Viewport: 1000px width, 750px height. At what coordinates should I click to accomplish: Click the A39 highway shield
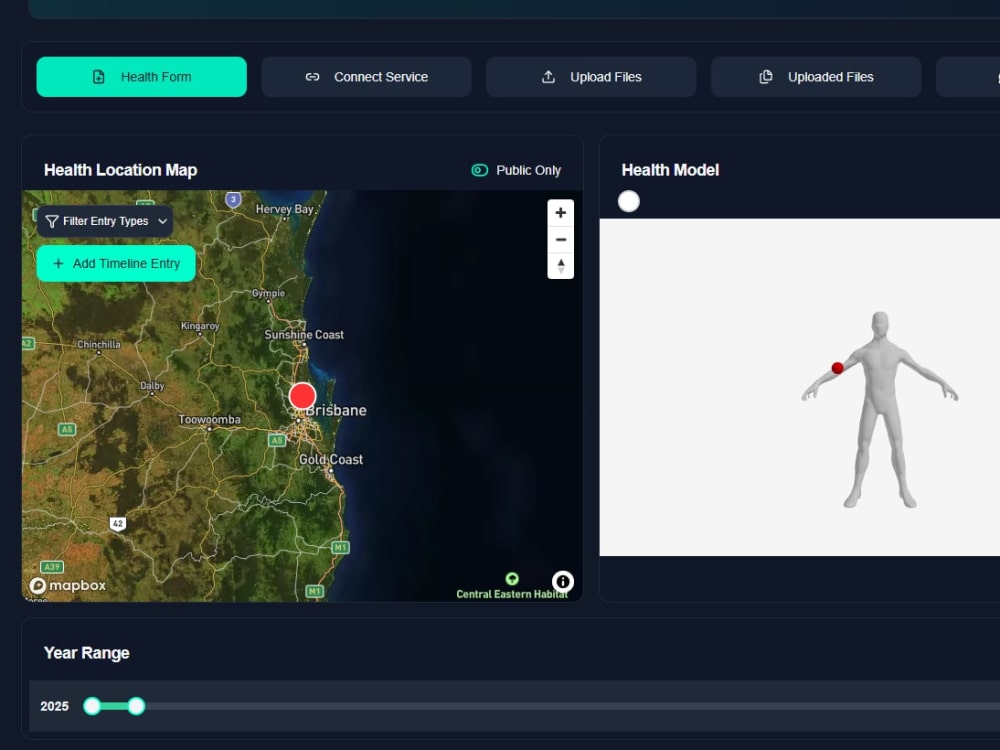pyautogui.click(x=52, y=566)
